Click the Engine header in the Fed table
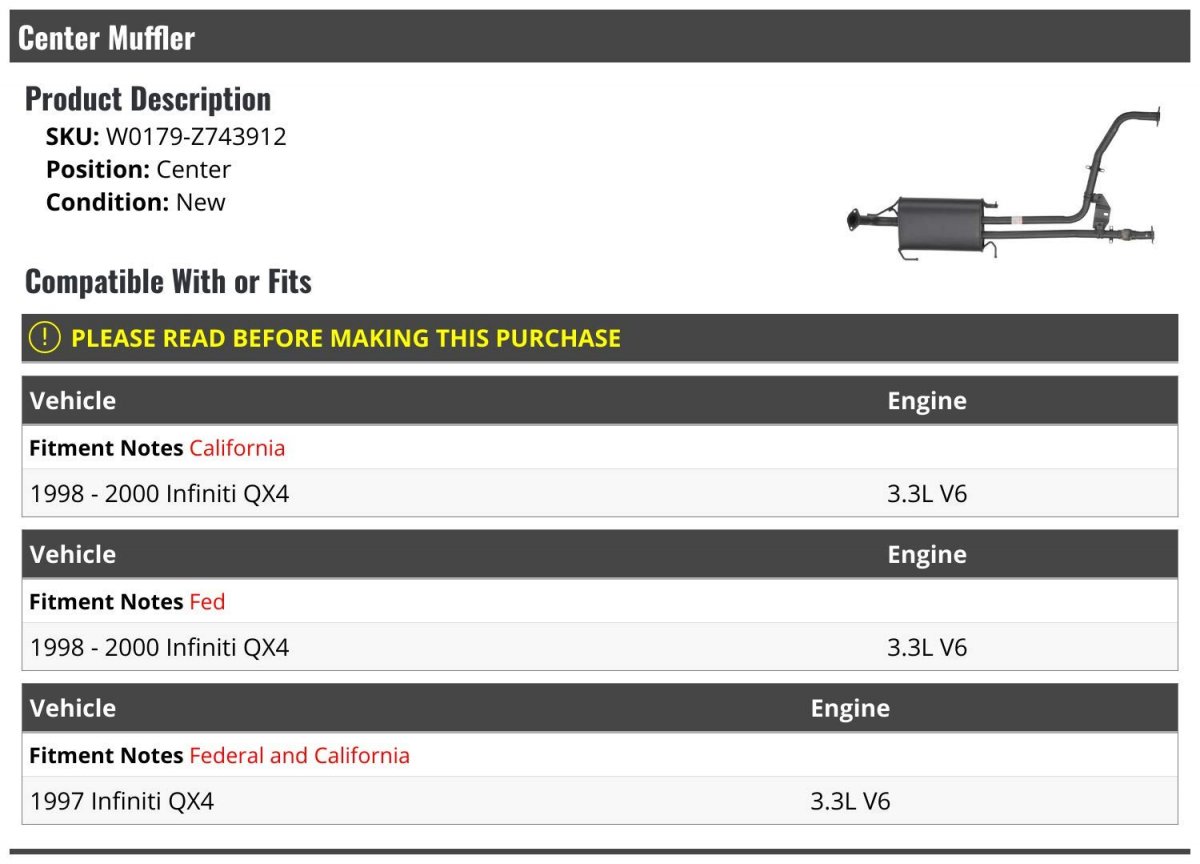This screenshot has height=864, width=1200. (927, 556)
